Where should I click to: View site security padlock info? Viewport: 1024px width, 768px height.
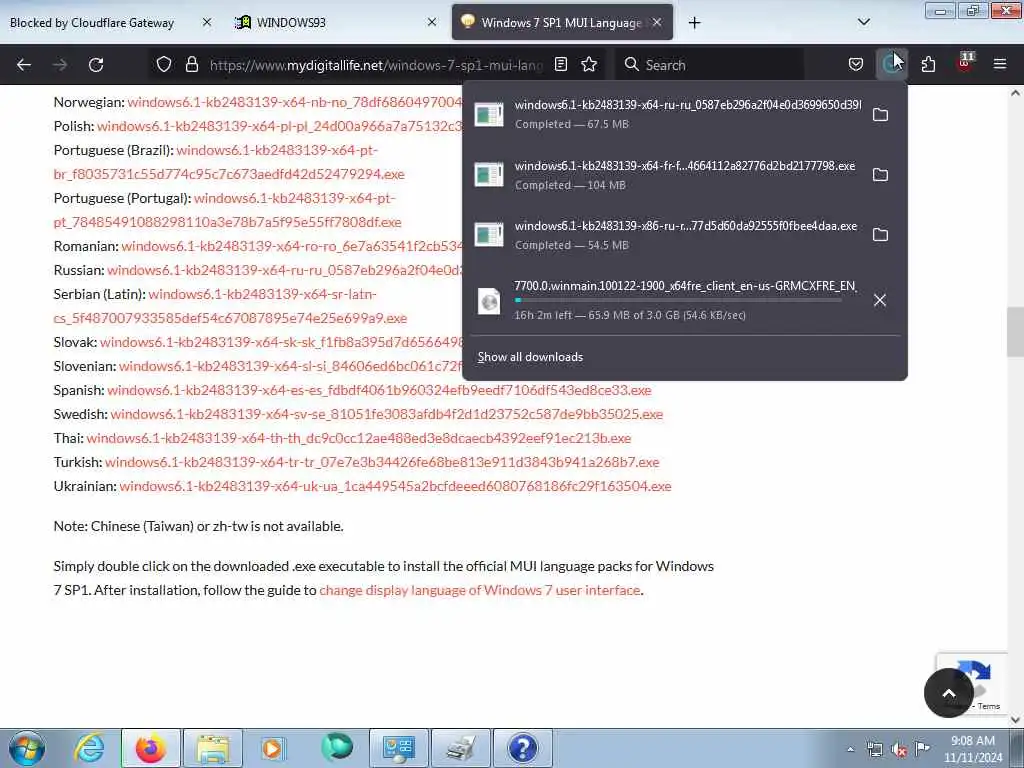(191, 65)
